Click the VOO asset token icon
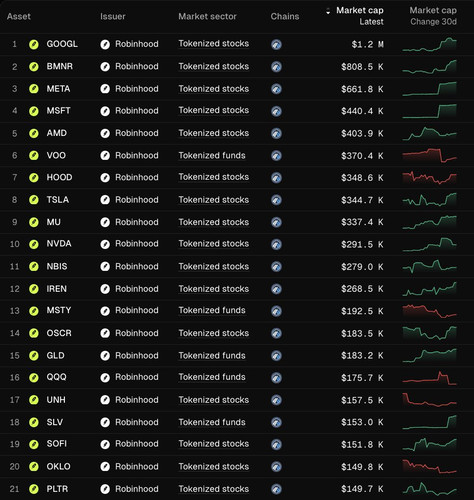The width and height of the screenshot is (474, 500). point(34,156)
